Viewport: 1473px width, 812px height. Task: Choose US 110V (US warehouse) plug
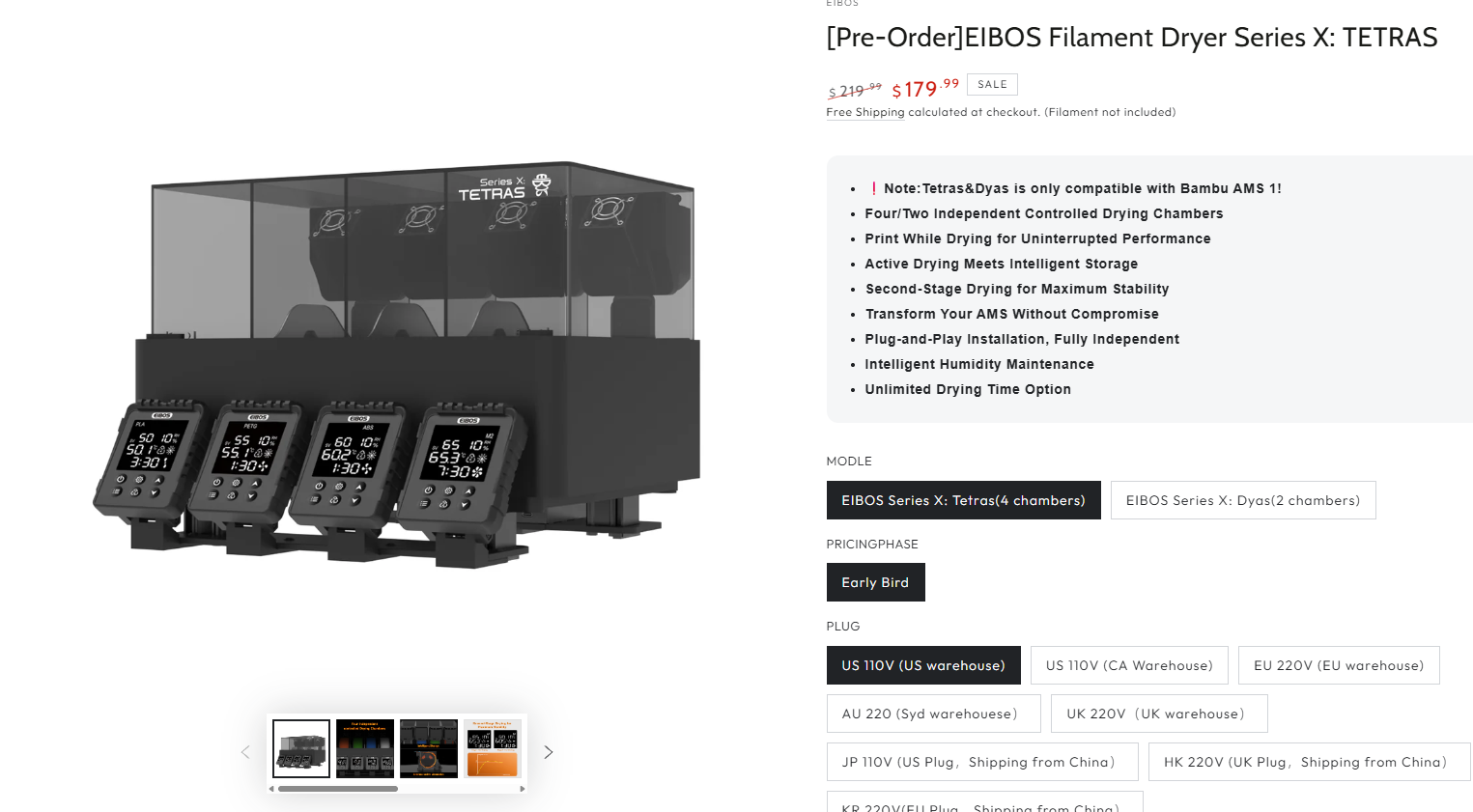tap(923, 665)
